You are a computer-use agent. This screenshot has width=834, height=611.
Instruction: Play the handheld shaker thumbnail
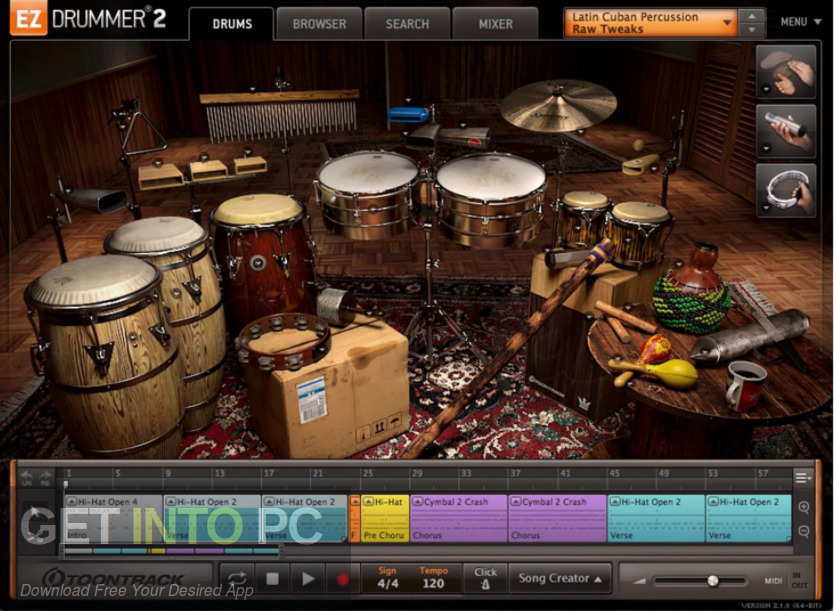click(x=786, y=130)
